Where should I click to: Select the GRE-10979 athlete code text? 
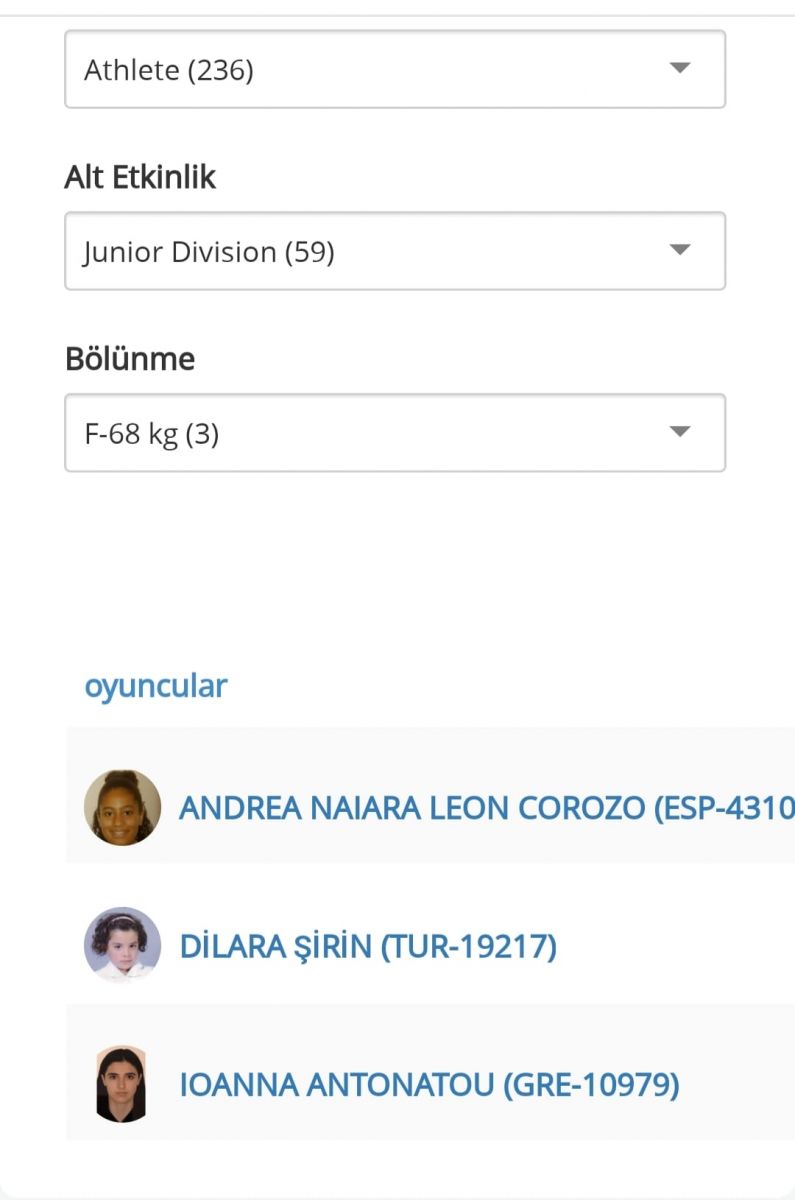591,1085
